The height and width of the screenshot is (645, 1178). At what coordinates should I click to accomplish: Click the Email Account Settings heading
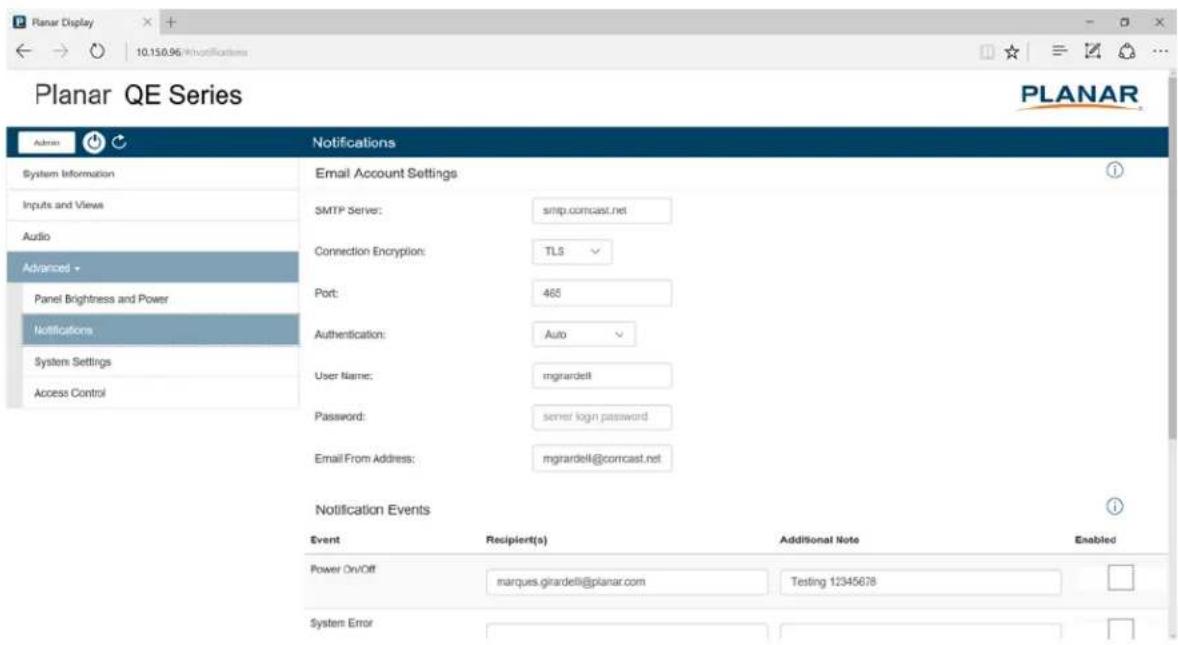pyautogui.click(x=386, y=173)
